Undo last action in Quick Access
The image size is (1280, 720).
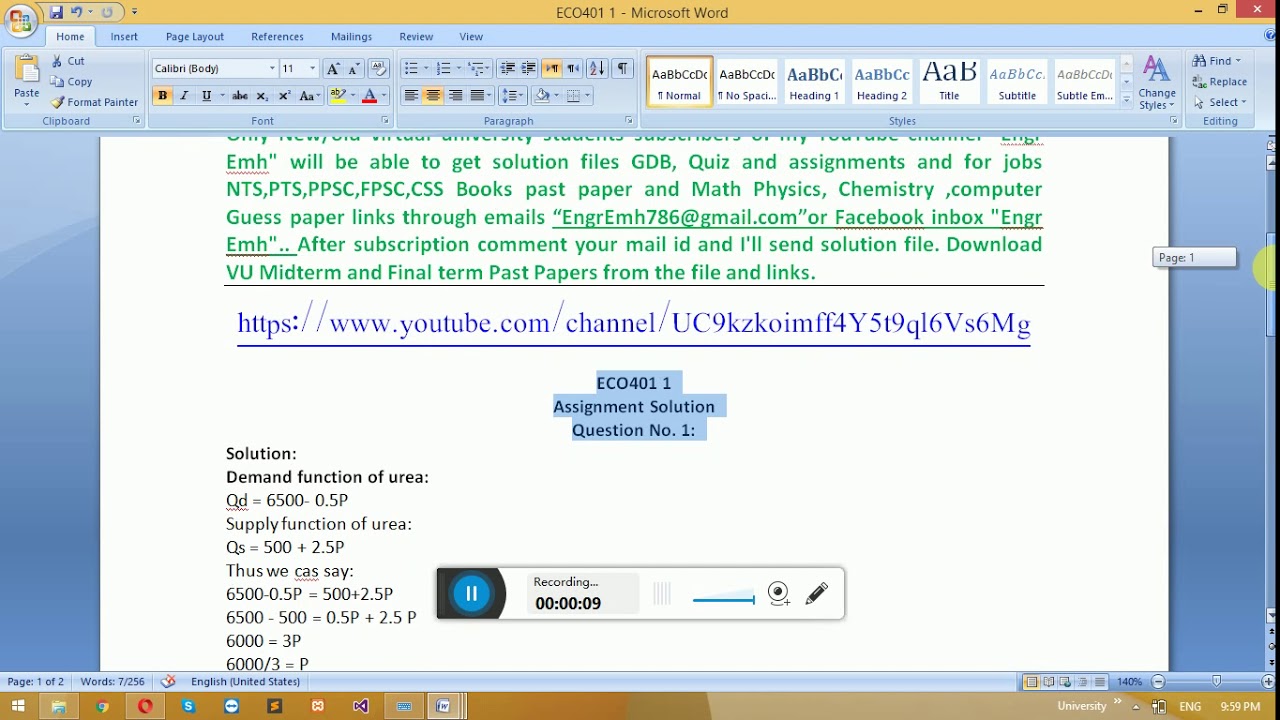(77, 12)
